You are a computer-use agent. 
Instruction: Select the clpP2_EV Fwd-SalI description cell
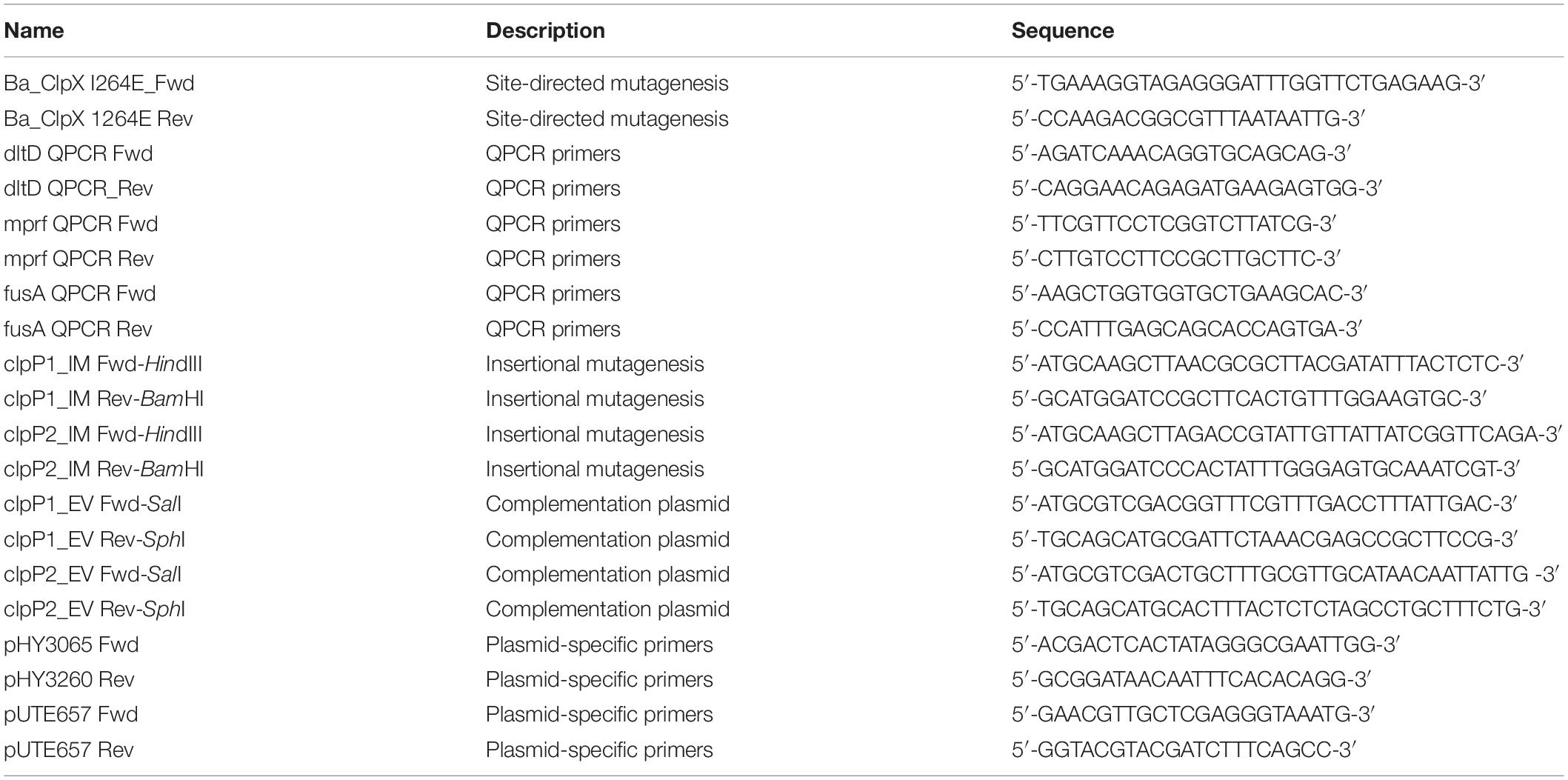pos(607,574)
